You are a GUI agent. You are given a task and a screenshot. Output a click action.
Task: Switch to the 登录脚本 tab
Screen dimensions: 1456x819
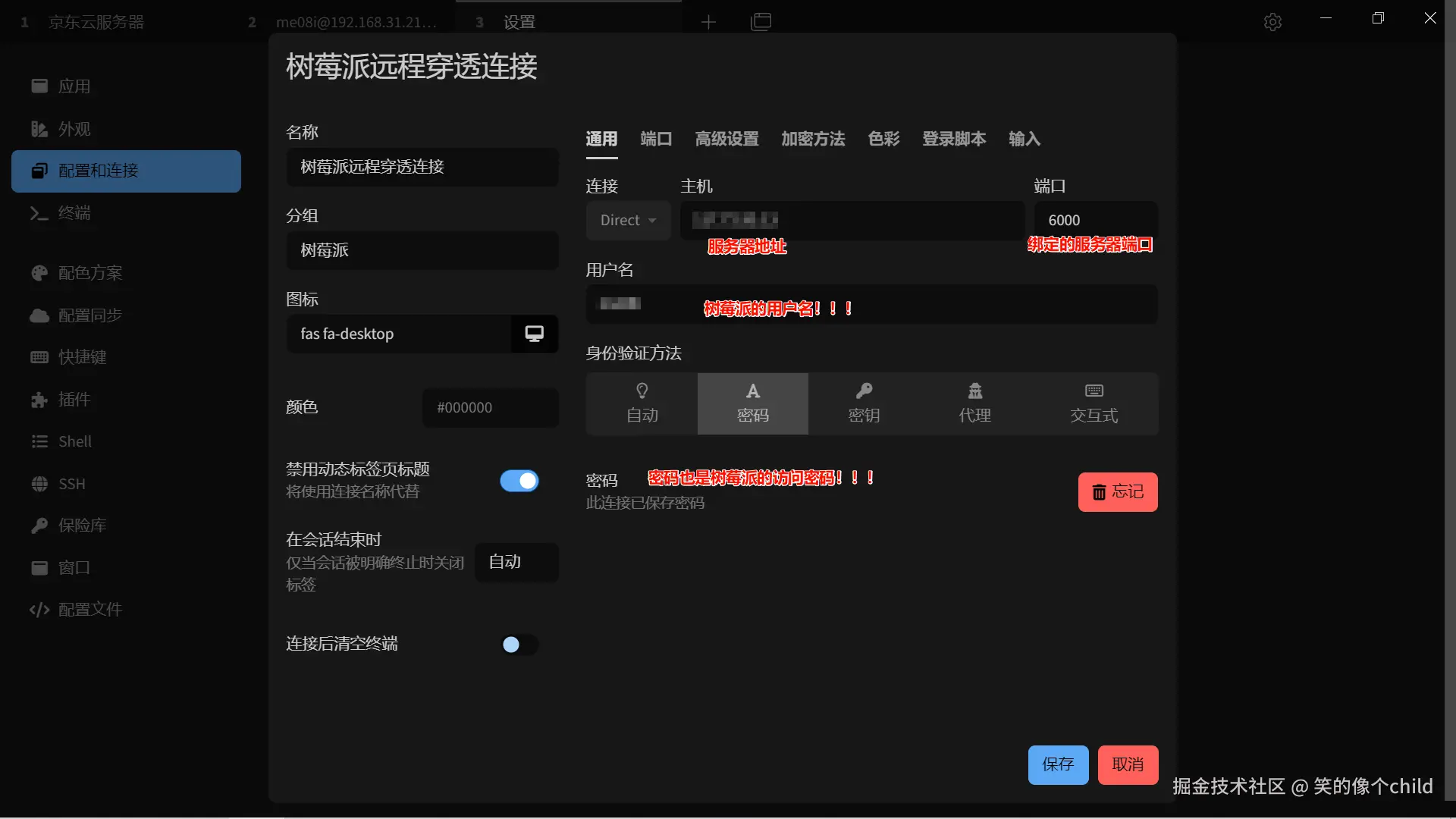(x=953, y=139)
